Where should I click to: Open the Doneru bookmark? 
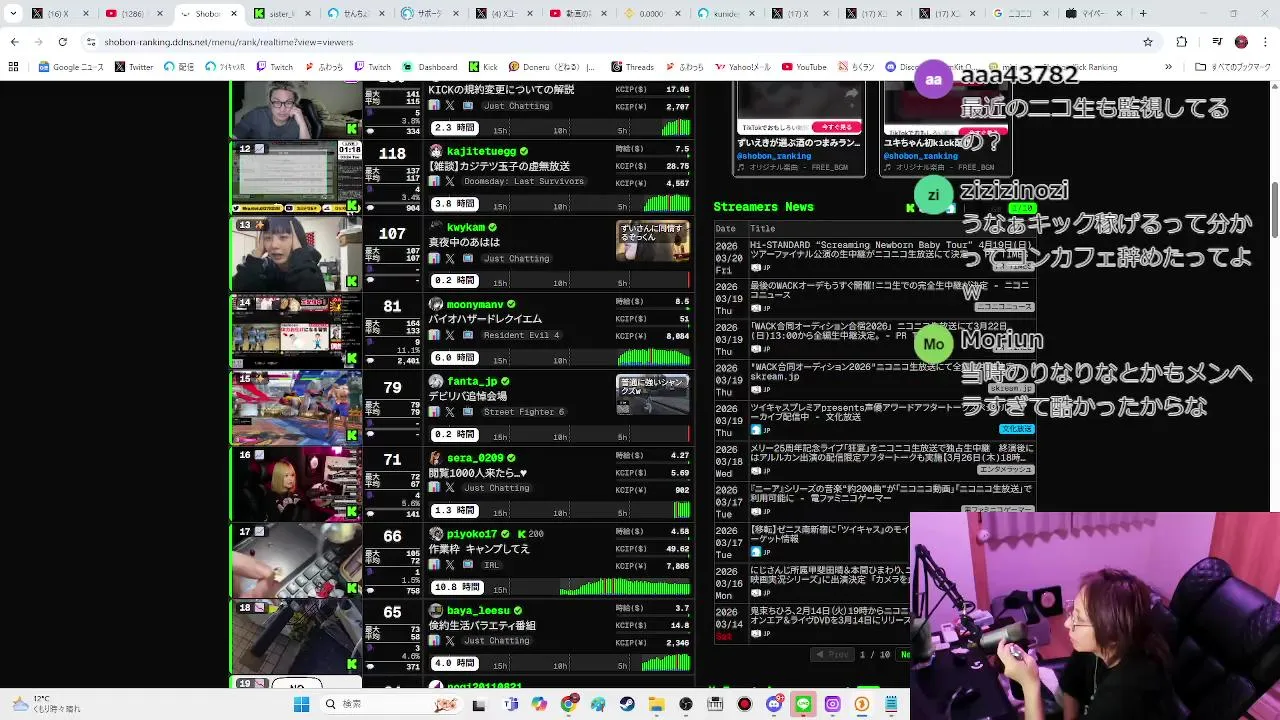(x=551, y=67)
